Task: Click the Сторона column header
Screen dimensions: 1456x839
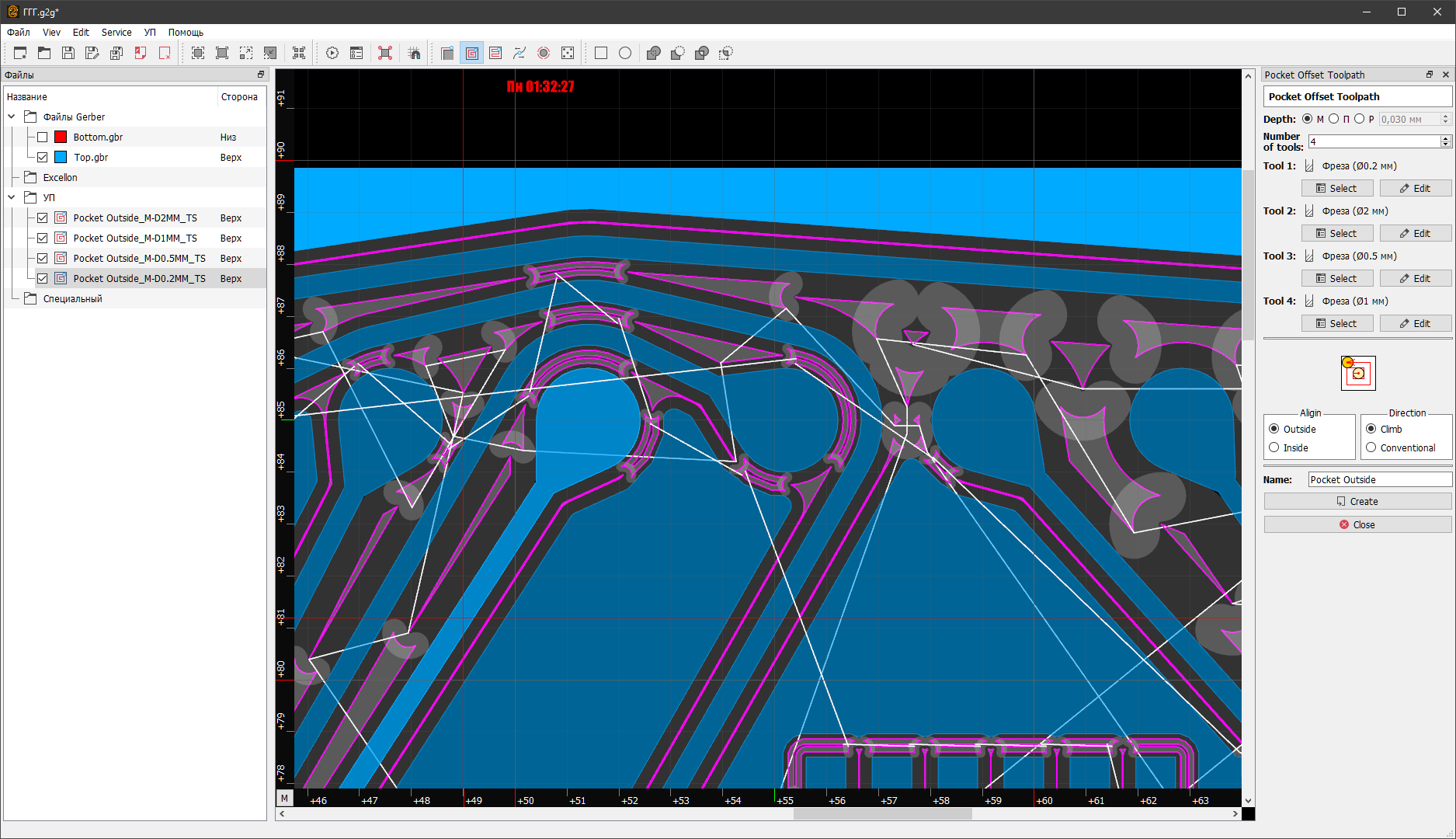Action: point(240,96)
